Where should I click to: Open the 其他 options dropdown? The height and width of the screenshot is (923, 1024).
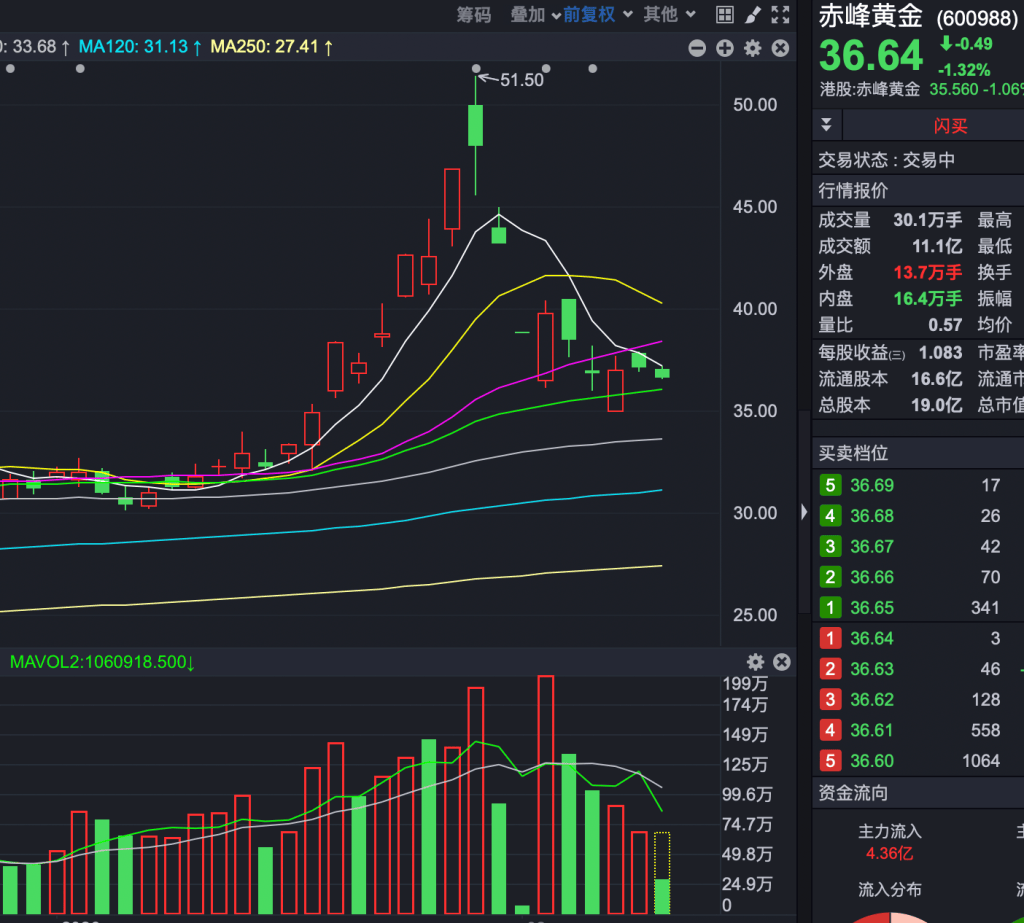[x=668, y=15]
